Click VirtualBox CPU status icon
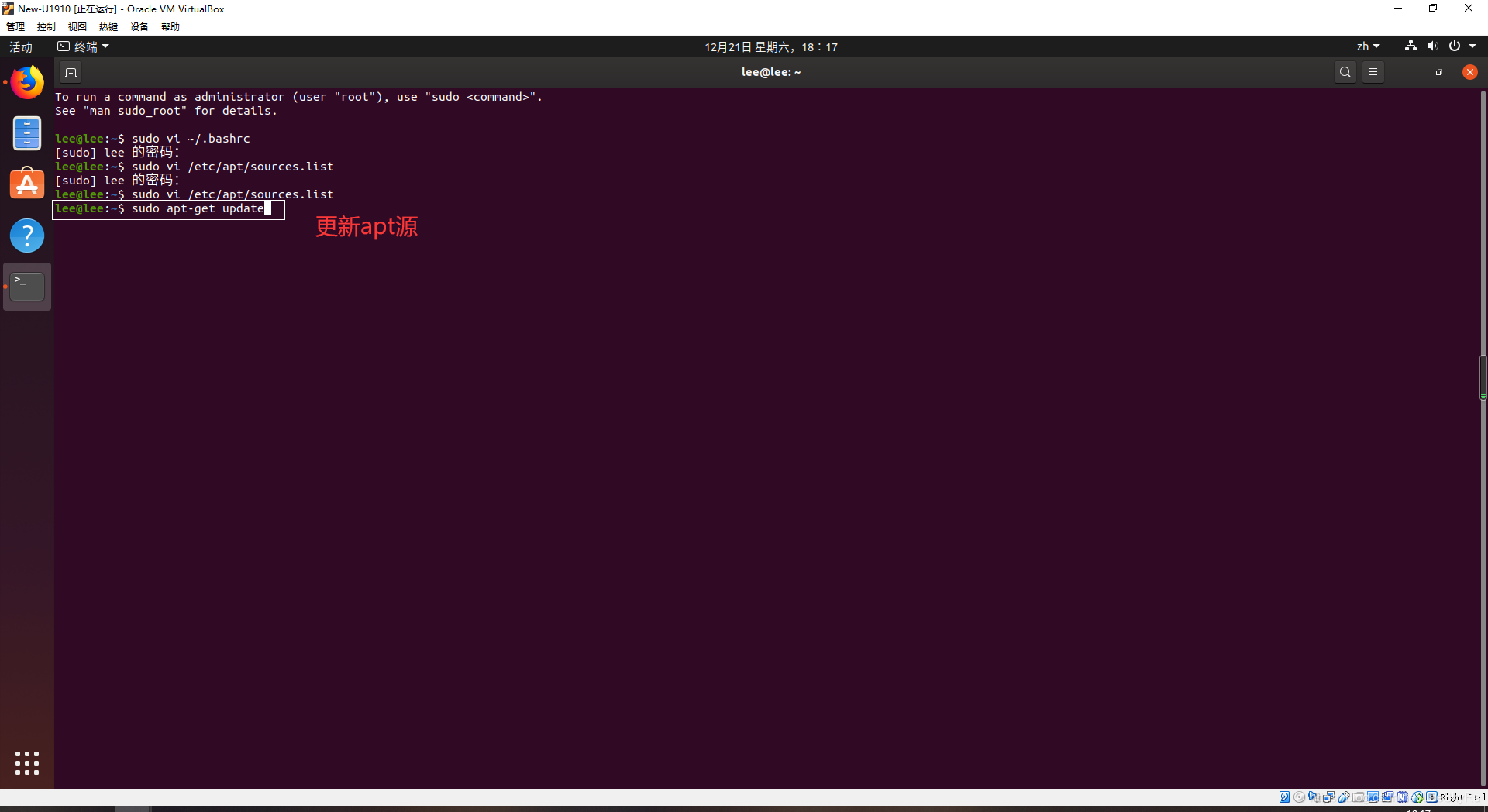Screen dimensions: 1488x812 [x=1402, y=797]
